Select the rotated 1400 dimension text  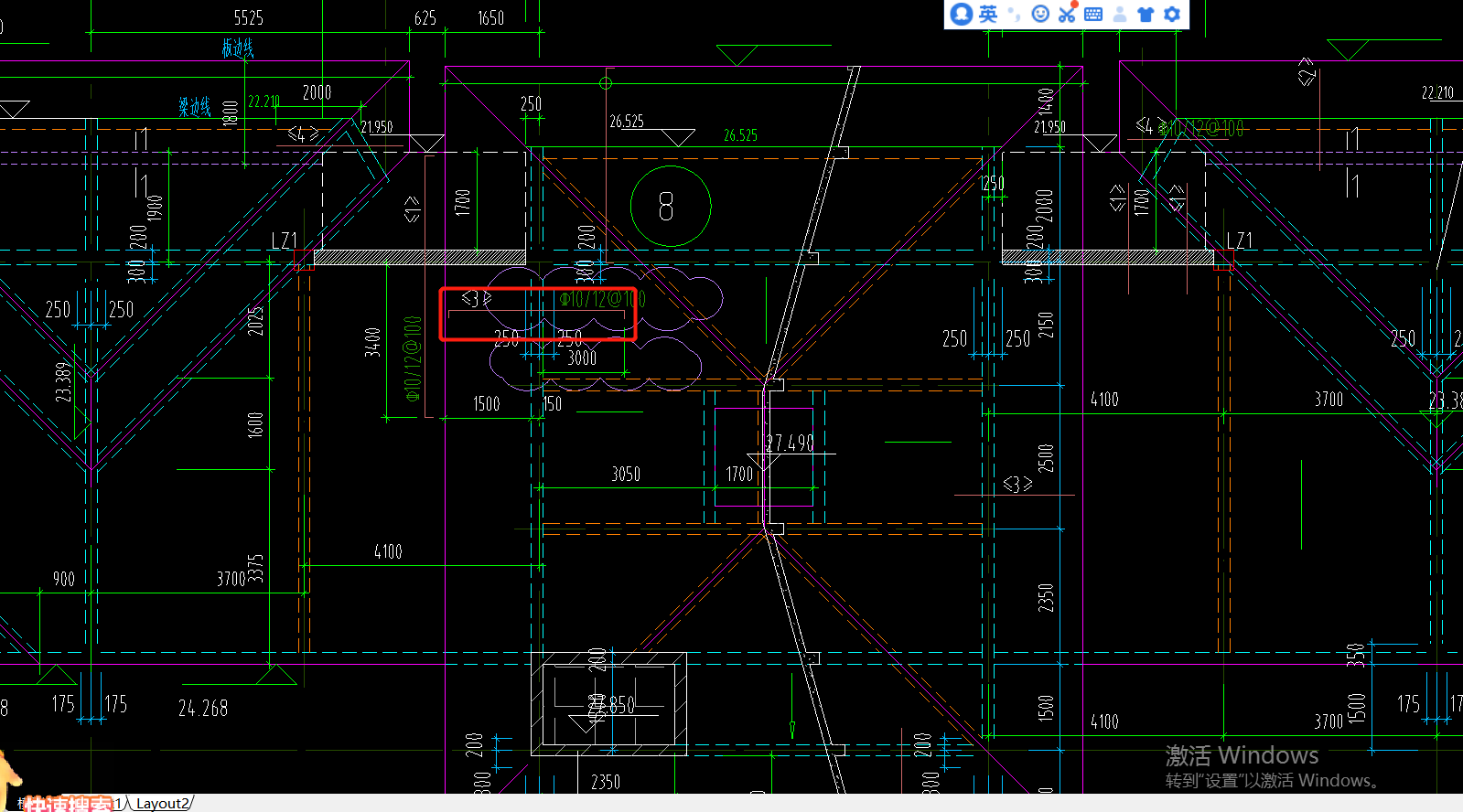(1046, 101)
